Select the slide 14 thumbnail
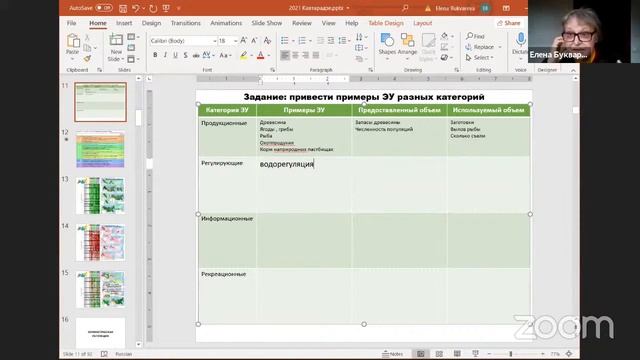The width and height of the screenshot is (640, 360). (x=100, y=242)
